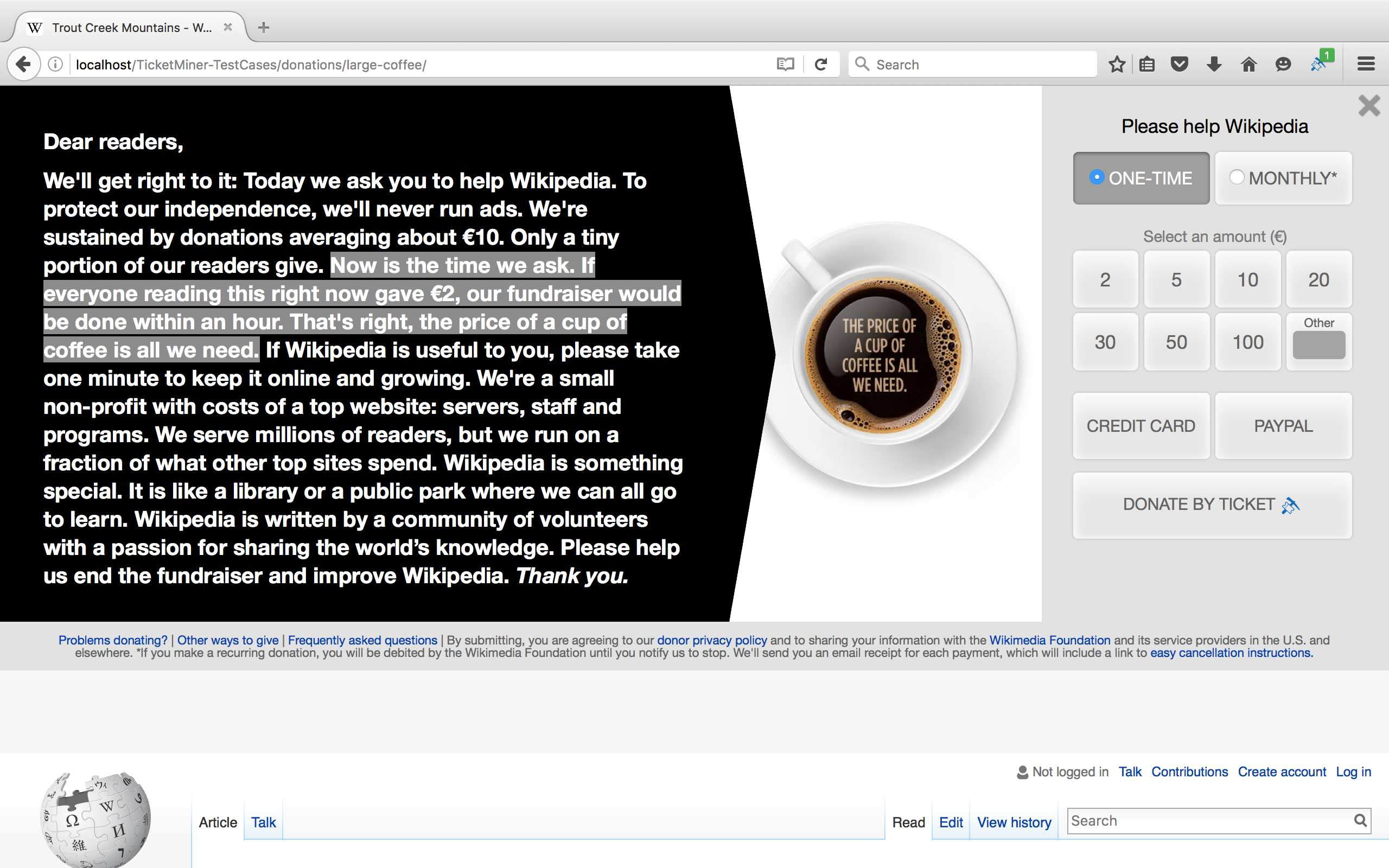
Task: Select the MONTHLY donation radio option
Action: click(x=1283, y=178)
